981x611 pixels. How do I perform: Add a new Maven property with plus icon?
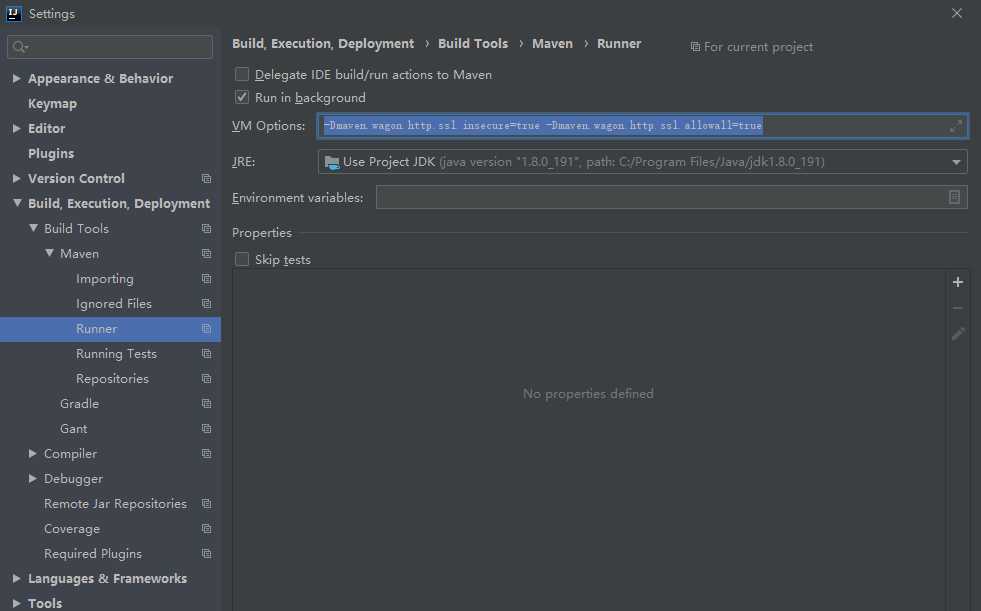958,282
